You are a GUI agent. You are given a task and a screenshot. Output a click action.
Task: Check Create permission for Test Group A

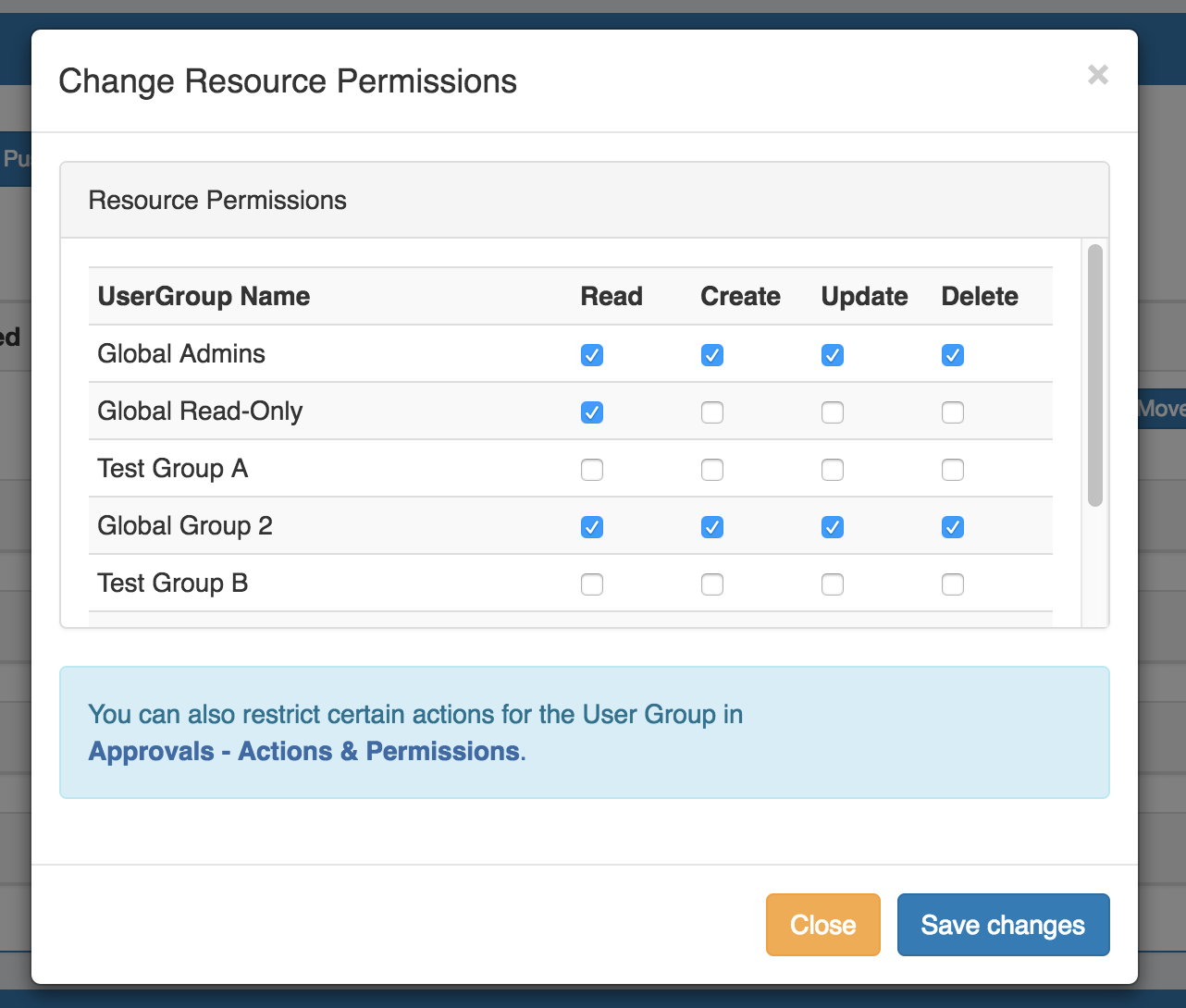click(x=712, y=470)
